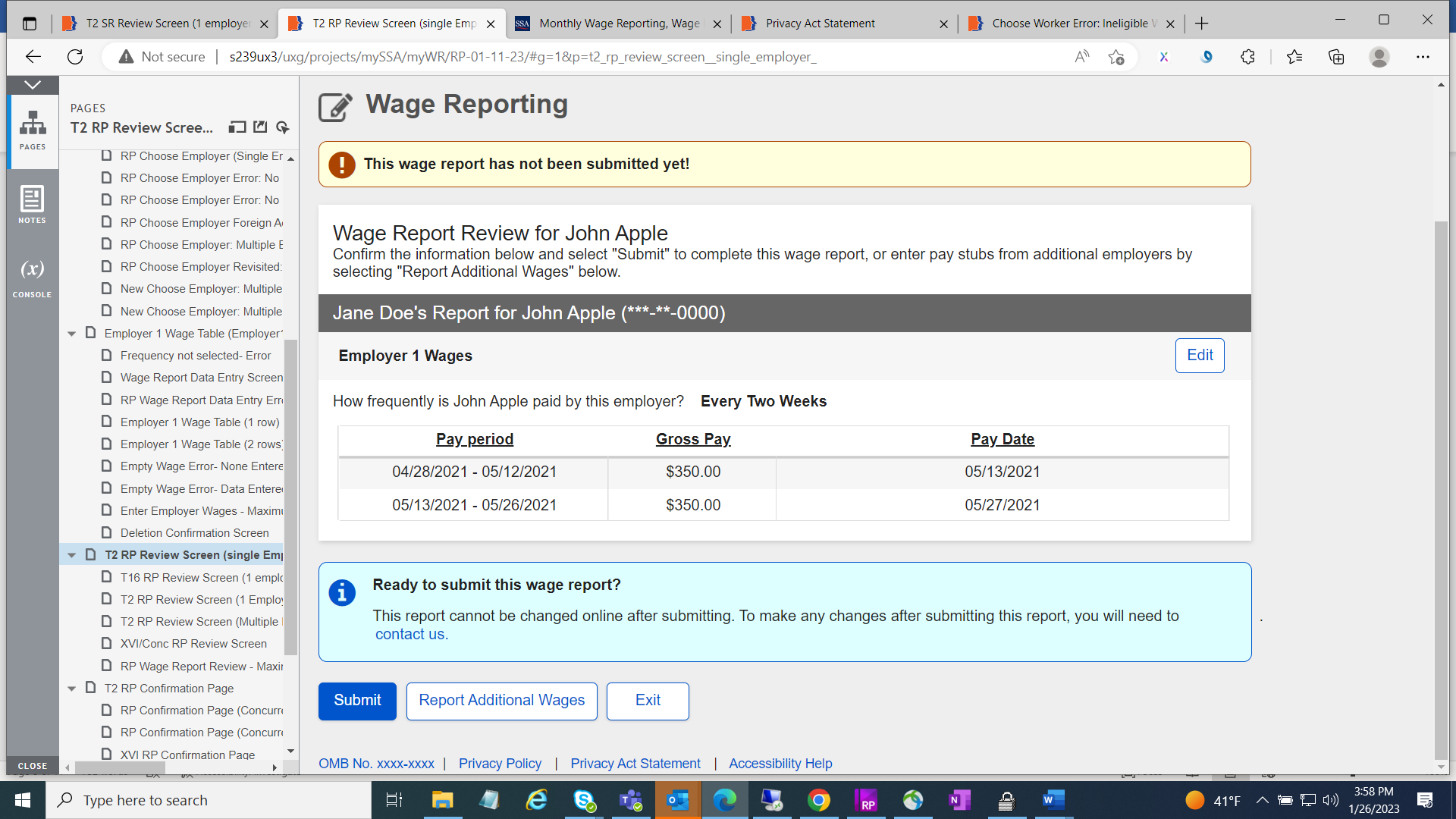Collapse the T2 RP Confirmation Page tree node

click(72, 689)
